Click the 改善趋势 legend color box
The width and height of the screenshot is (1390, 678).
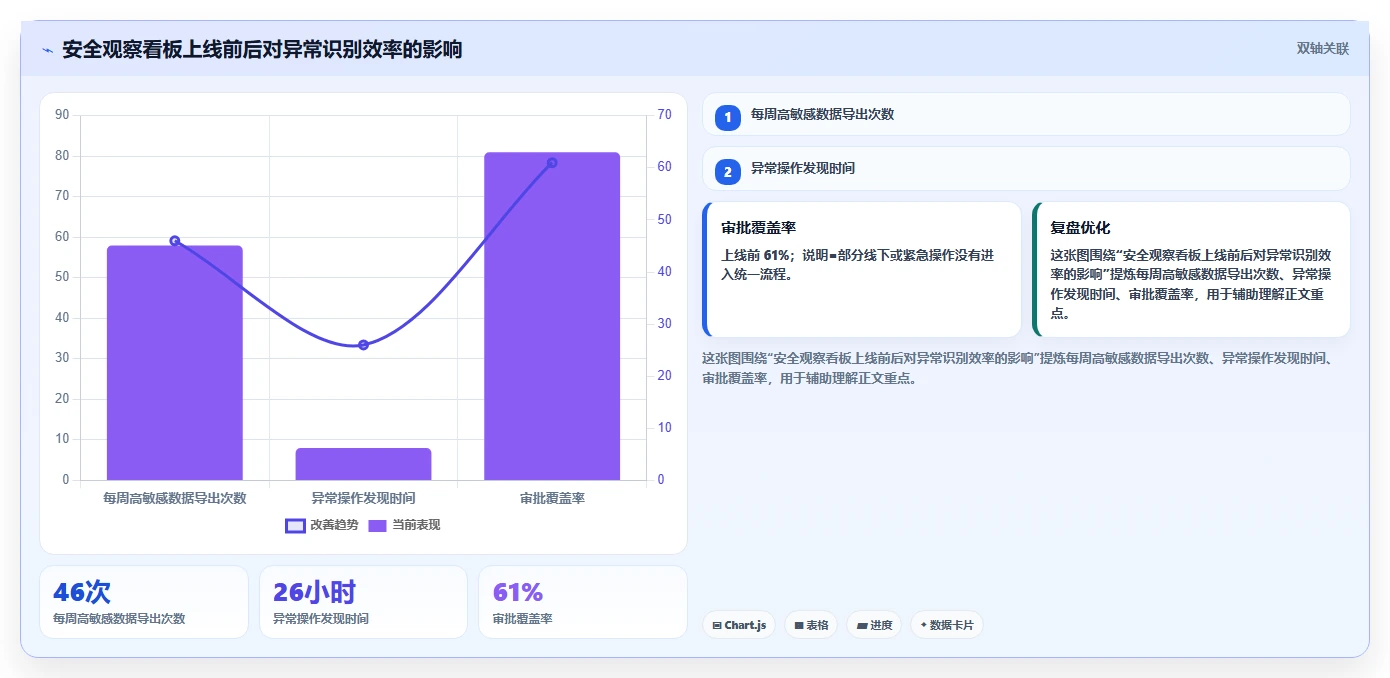pyautogui.click(x=295, y=525)
